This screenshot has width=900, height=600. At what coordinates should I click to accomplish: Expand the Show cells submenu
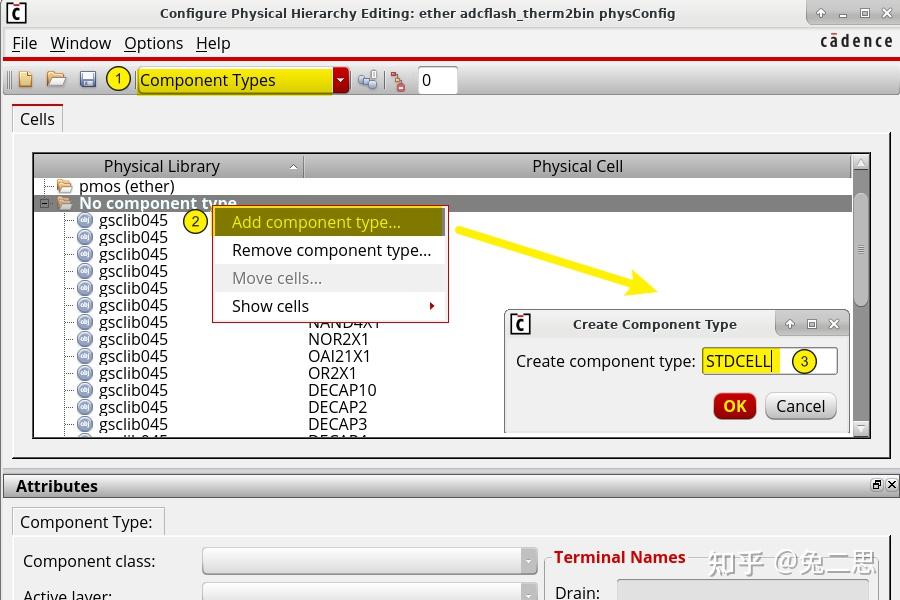[330, 306]
